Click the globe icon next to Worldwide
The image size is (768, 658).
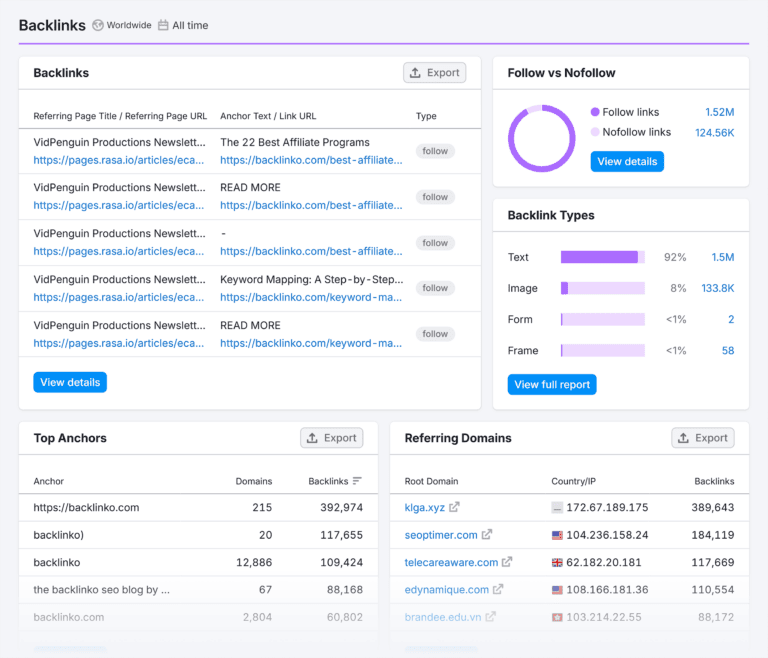tap(98, 25)
